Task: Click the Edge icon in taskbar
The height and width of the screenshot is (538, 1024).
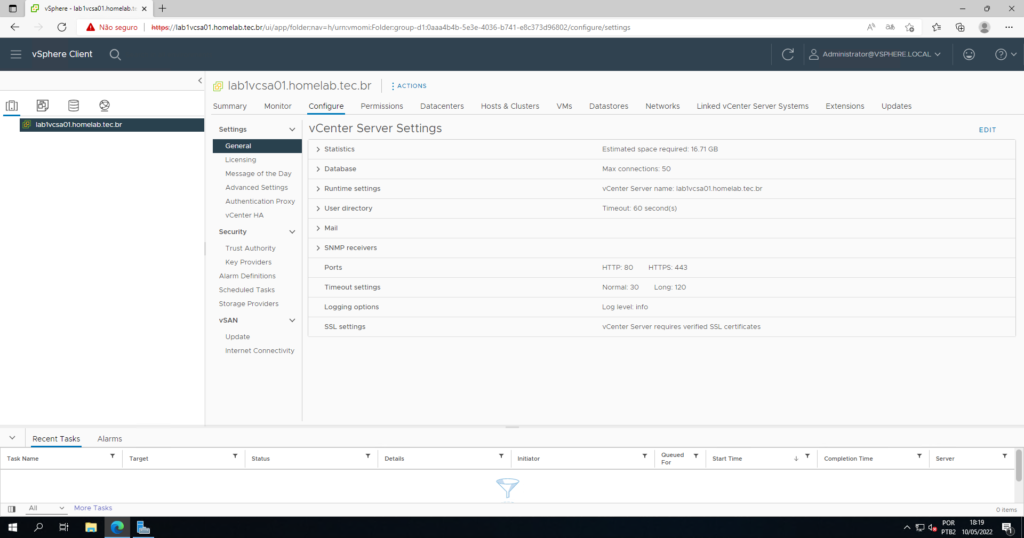Action: pos(117,528)
